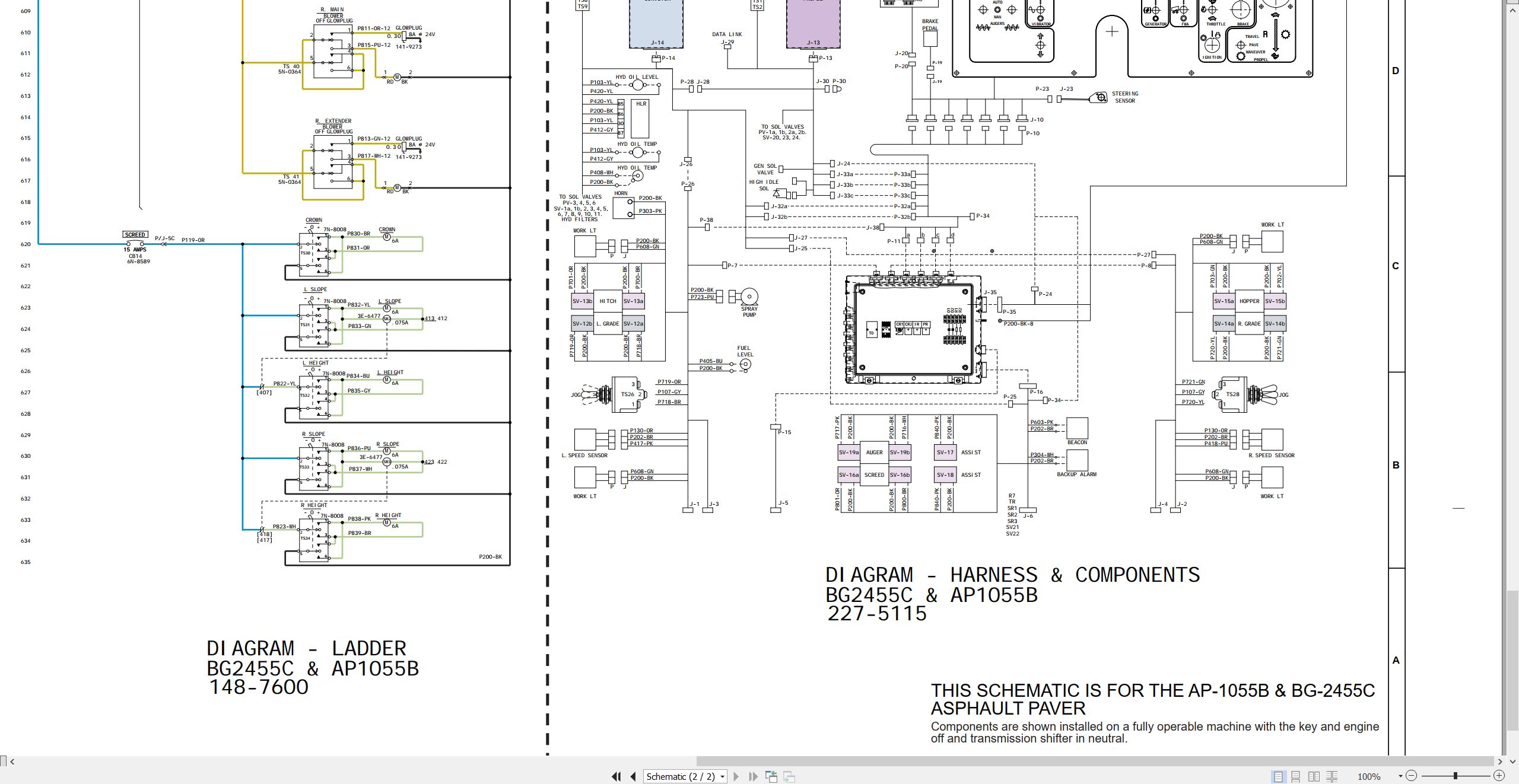Click ladder line number 620
The height and width of the screenshot is (784, 1519).
[26, 244]
